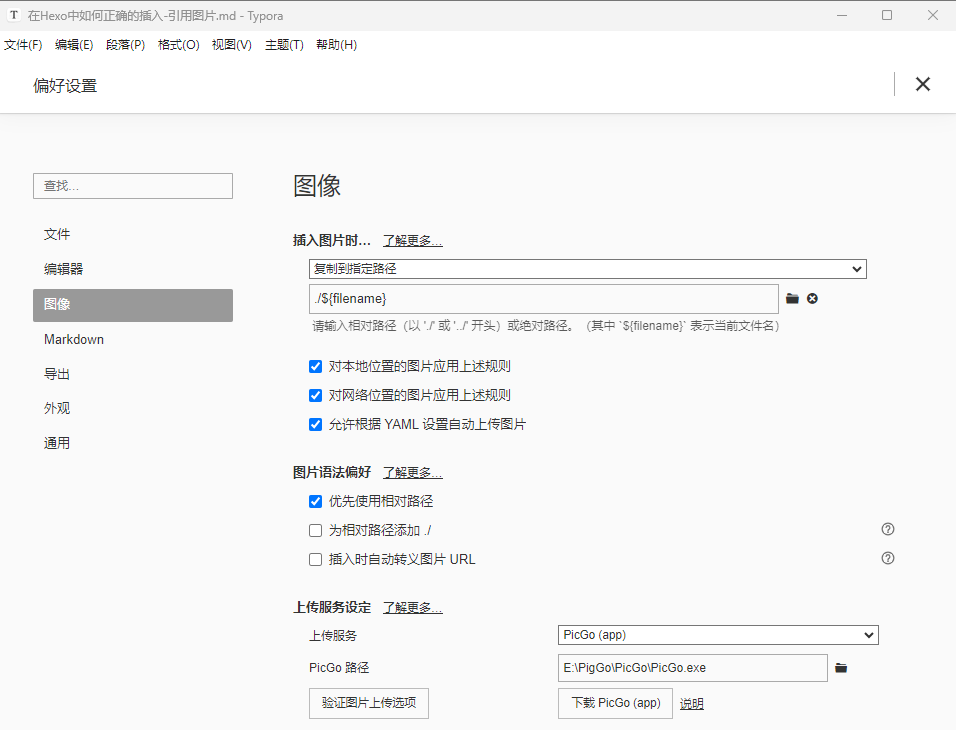Maximize the Typora window
The height and width of the screenshot is (730, 956).
pyautogui.click(x=887, y=15)
